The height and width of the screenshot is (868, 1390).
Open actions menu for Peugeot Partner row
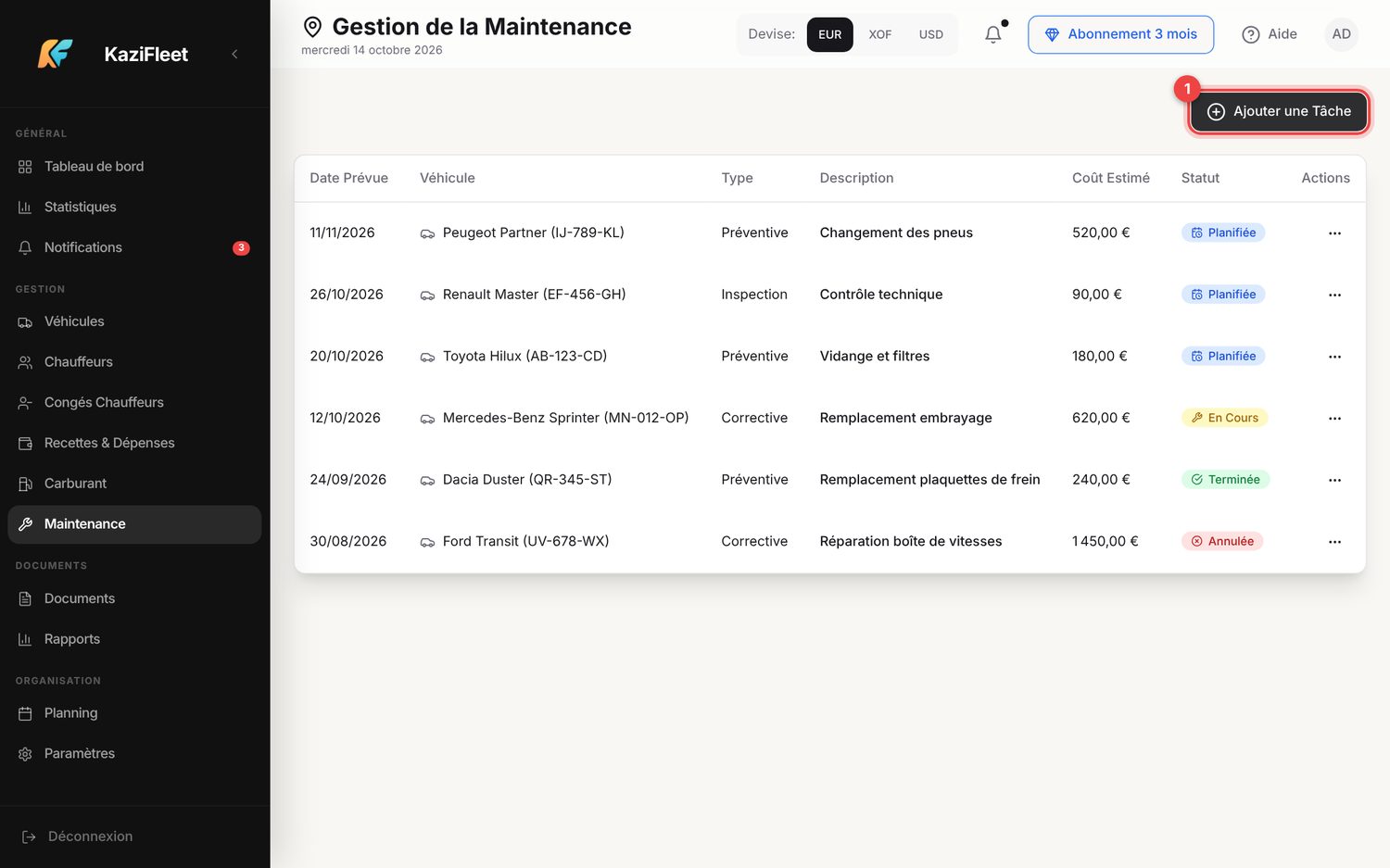pos(1334,233)
